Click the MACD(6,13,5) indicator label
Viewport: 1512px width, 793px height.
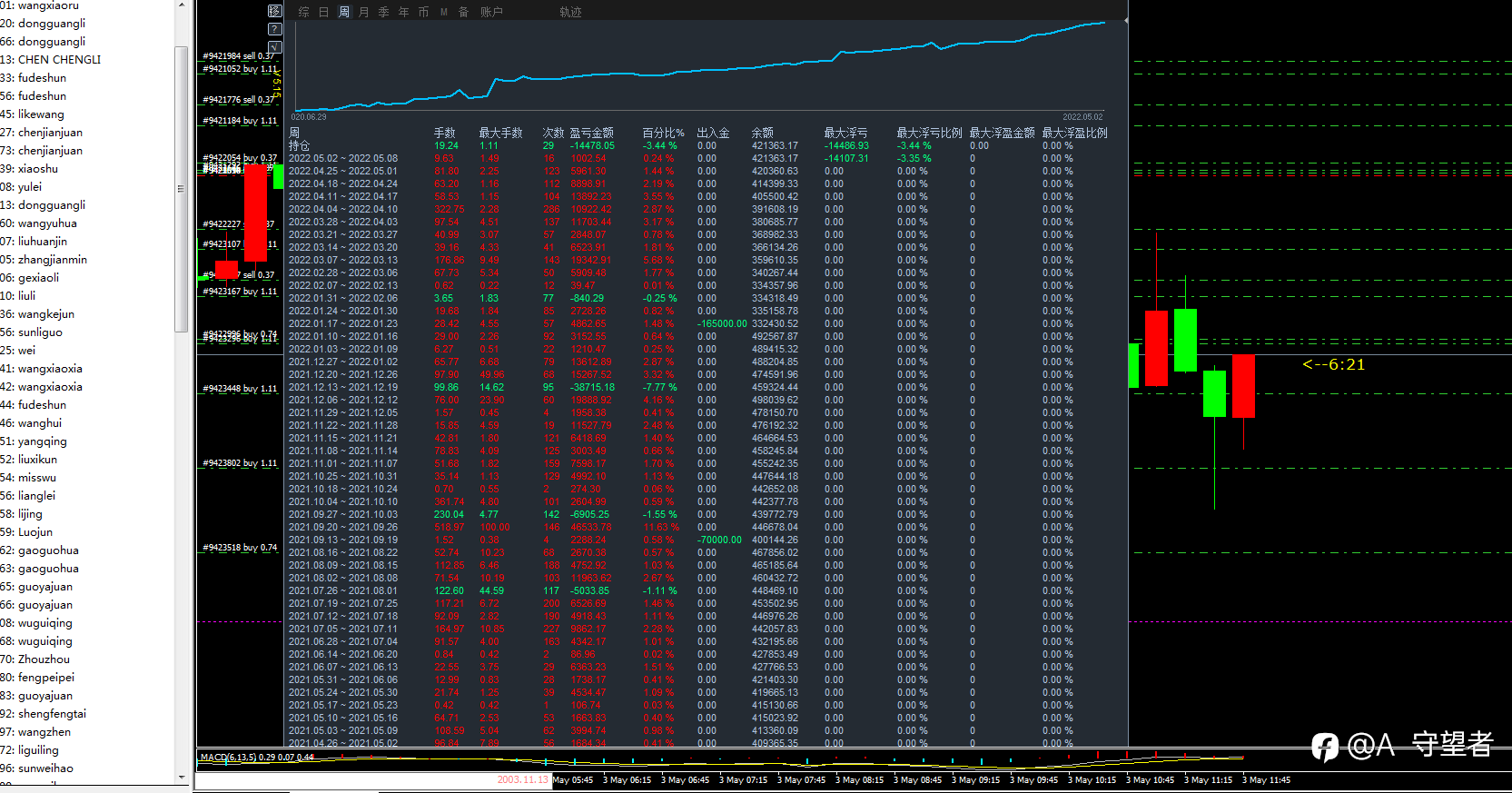point(257,757)
